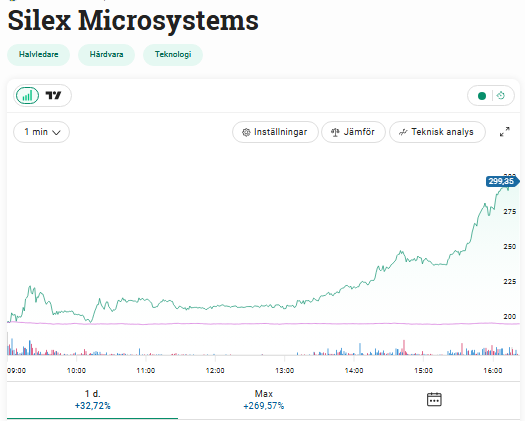
Task: Click the 16:00 time axis label
Action: pos(493,371)
